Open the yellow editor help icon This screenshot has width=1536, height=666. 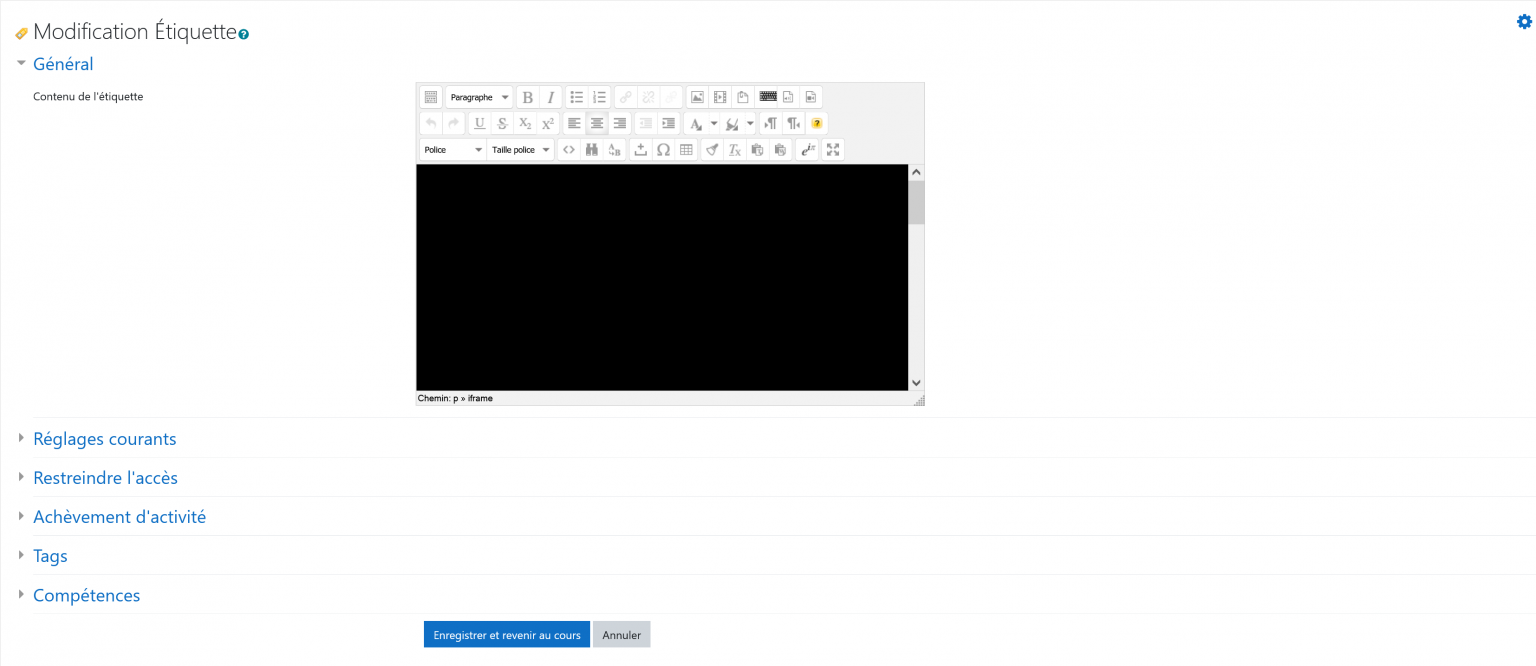tap(817, 123)
